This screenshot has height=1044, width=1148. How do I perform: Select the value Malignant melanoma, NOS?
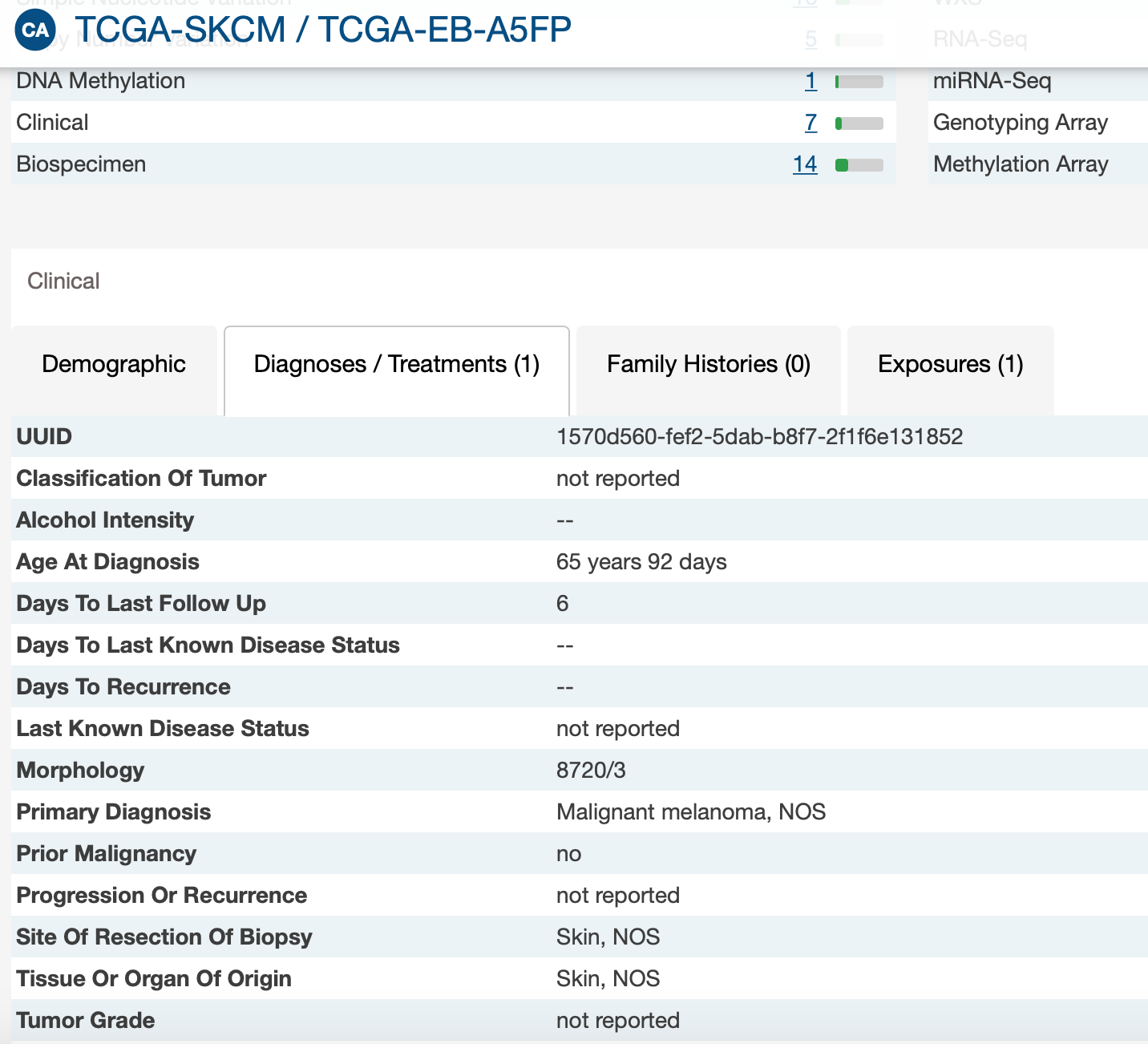[691, 812]
